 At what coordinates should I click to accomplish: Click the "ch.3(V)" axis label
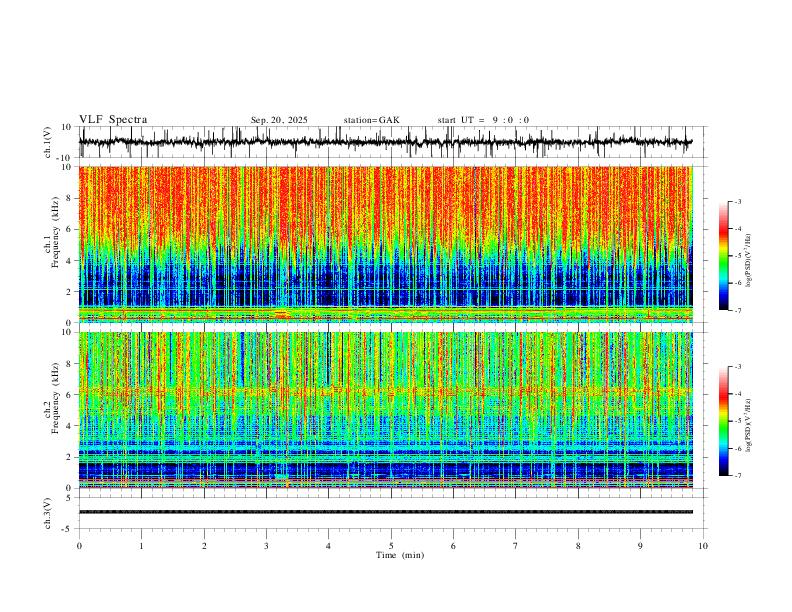(x=48, y=513)
